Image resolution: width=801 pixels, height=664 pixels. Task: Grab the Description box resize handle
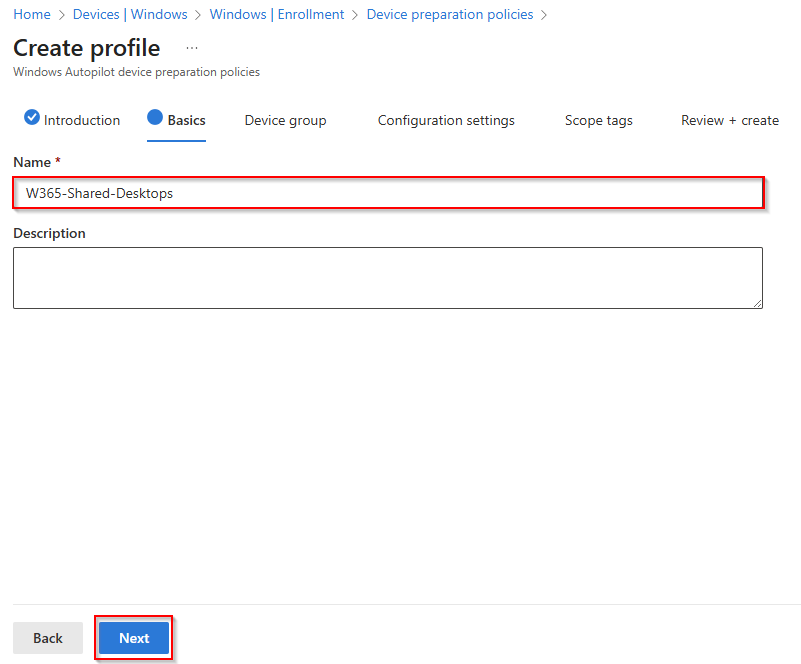pos(757,302)
